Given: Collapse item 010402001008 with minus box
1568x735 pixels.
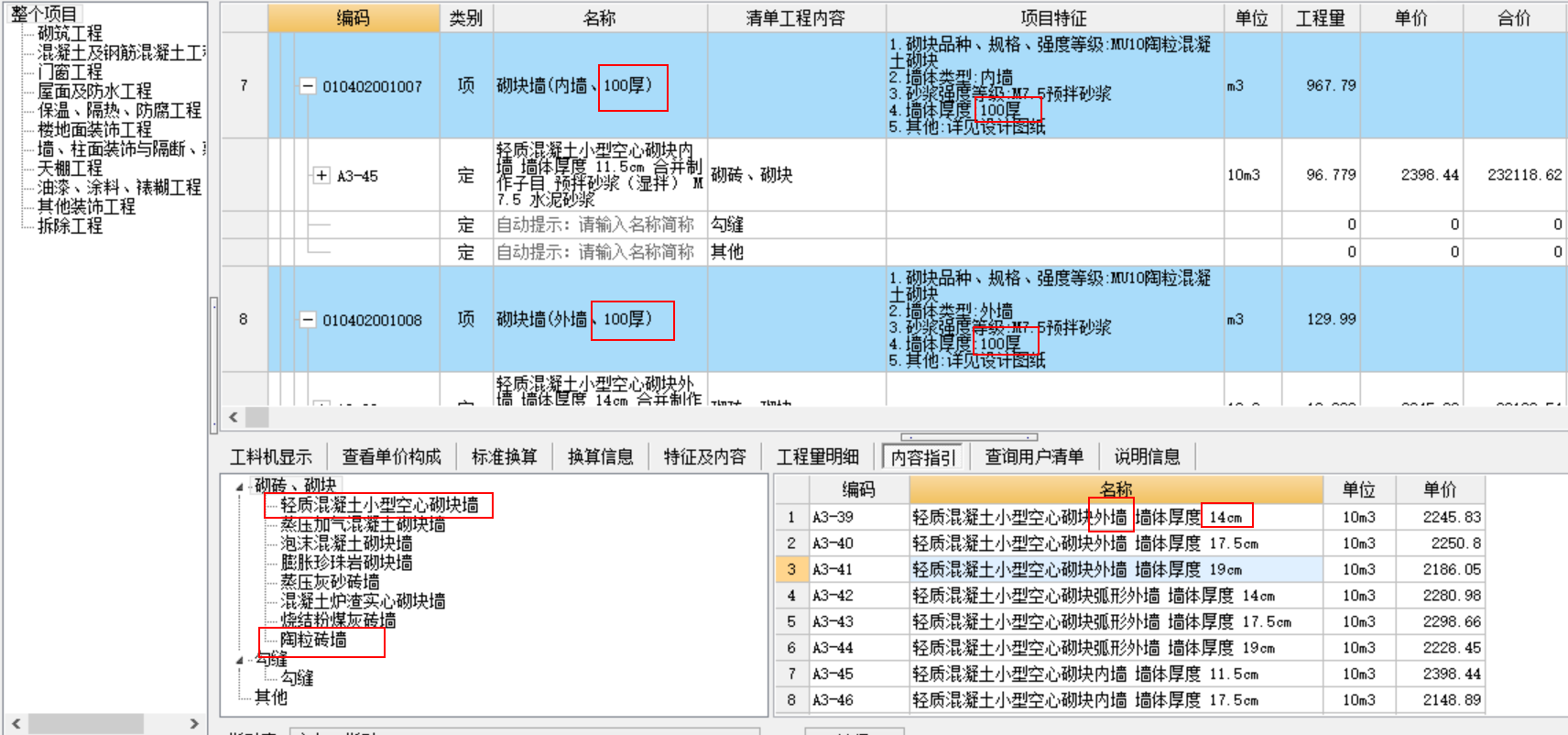Looking at the screenshot, I should click(308, 320).
